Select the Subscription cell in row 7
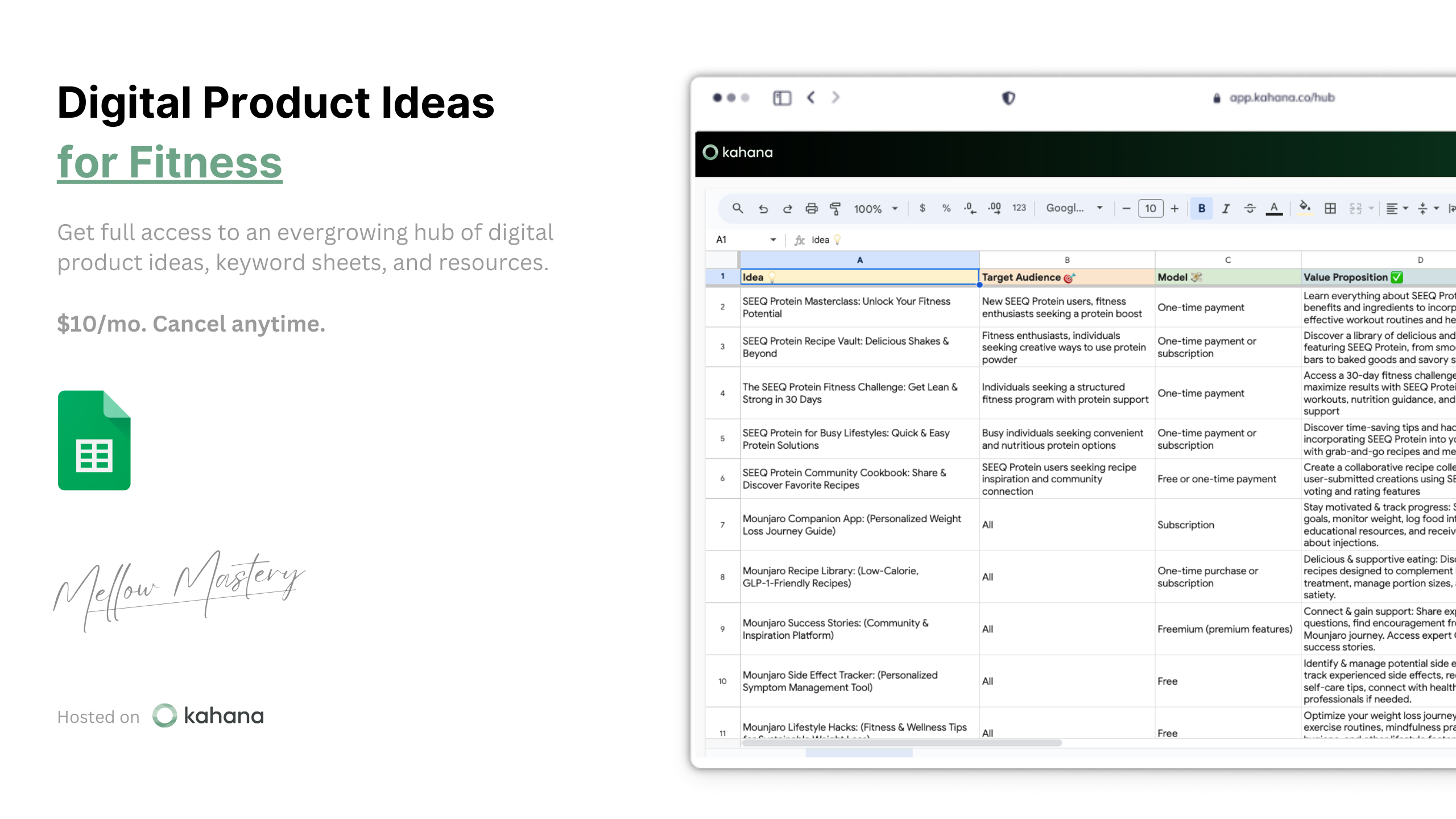 tap(1228, 524)
